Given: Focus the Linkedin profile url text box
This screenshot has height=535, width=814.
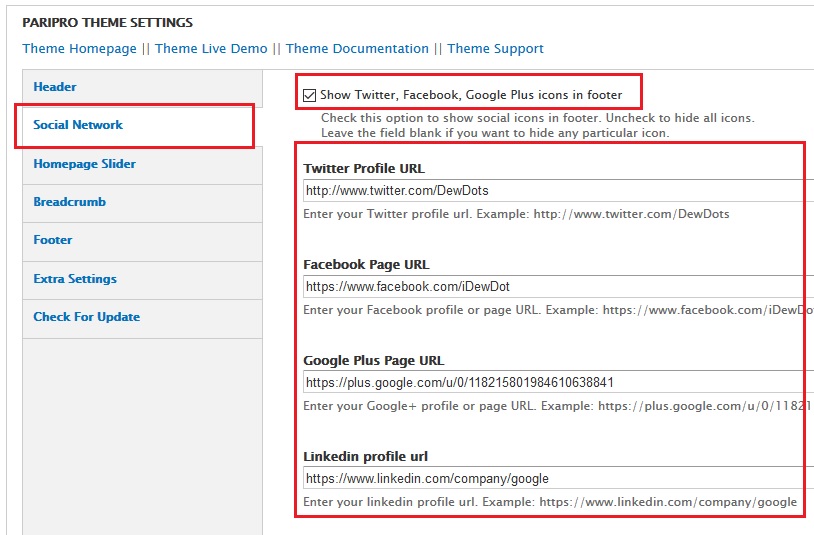Looking at the screenshot, I should (555, 478).
